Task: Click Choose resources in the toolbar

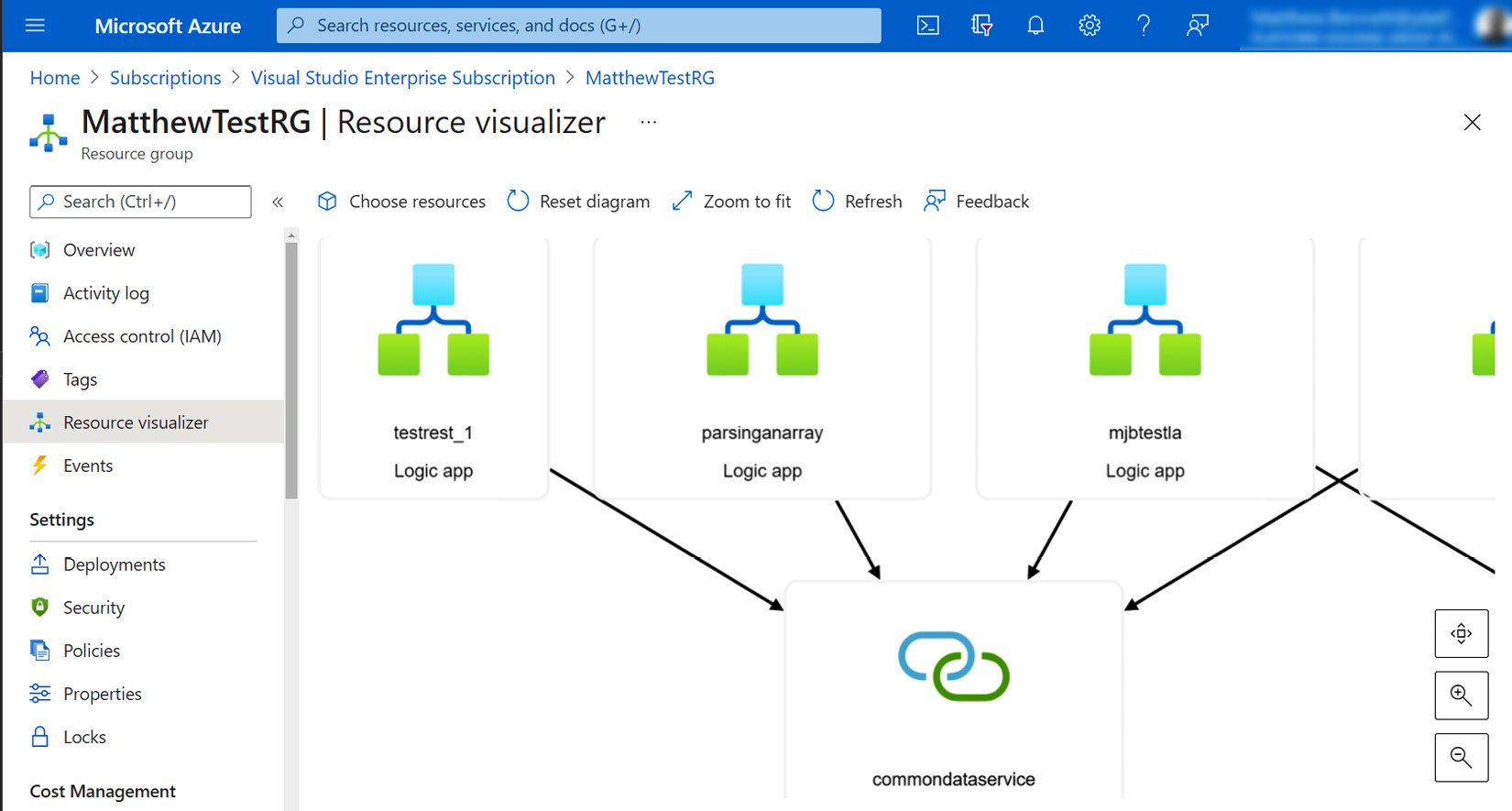Action: coord(401,202)
